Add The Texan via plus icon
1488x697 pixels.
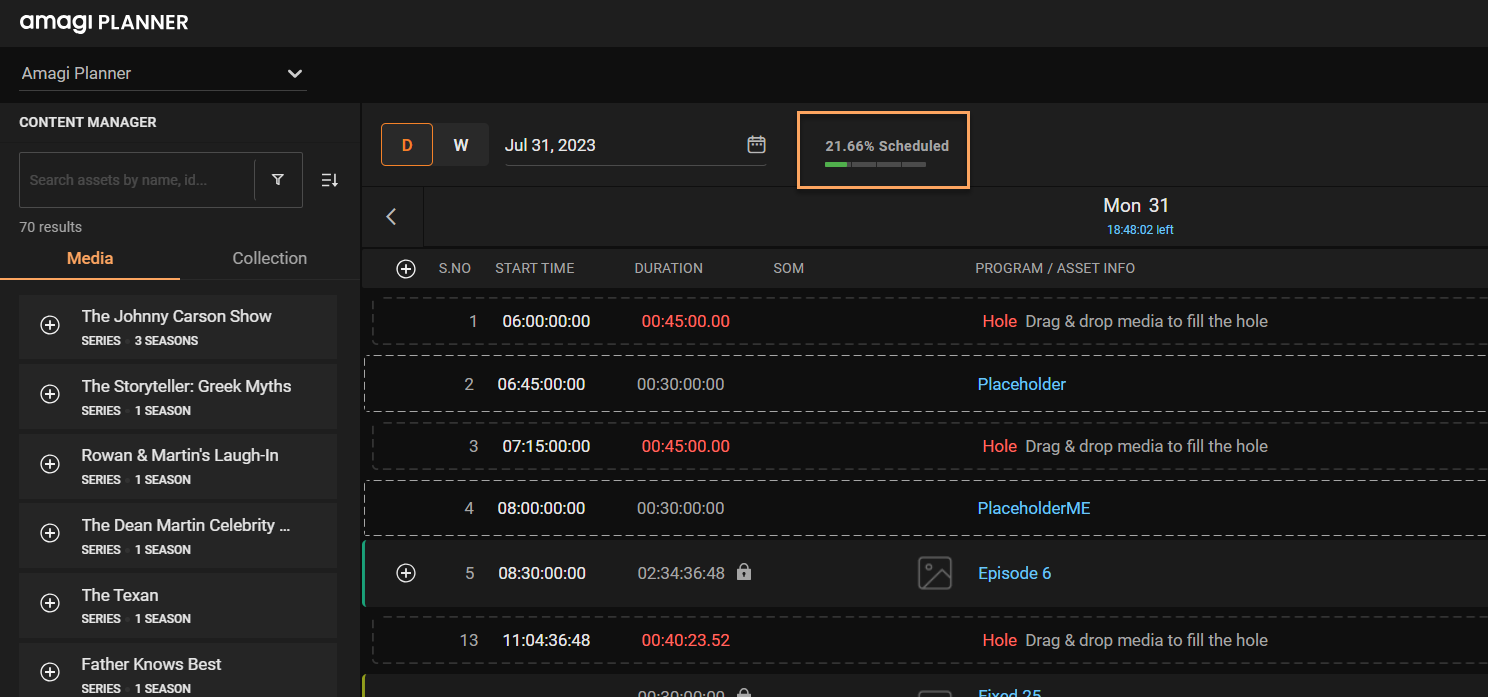50,604
